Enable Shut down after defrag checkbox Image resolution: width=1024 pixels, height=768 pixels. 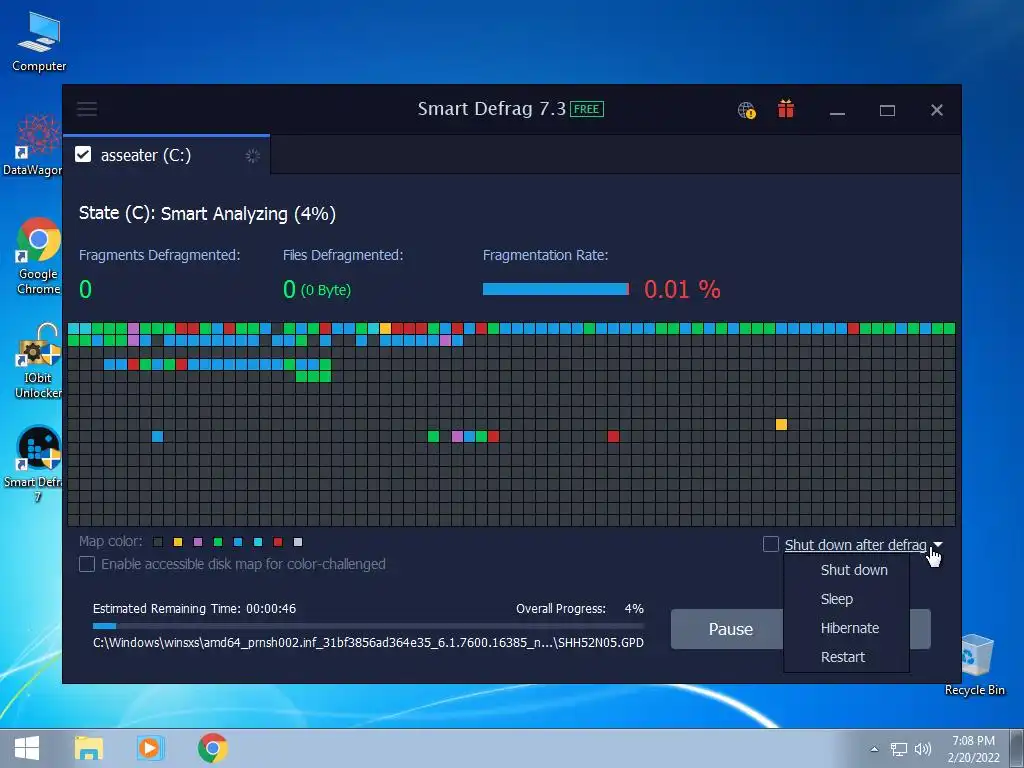click(771, 544)
